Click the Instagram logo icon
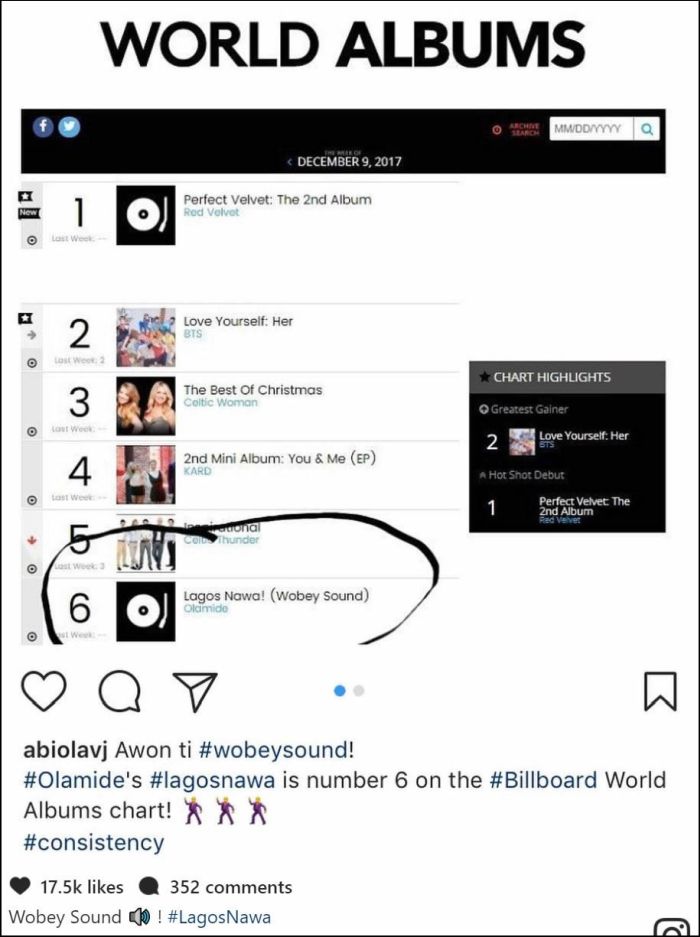Image resolution: width=700 pixels, height=937 pixels. (x=672, y=928)
